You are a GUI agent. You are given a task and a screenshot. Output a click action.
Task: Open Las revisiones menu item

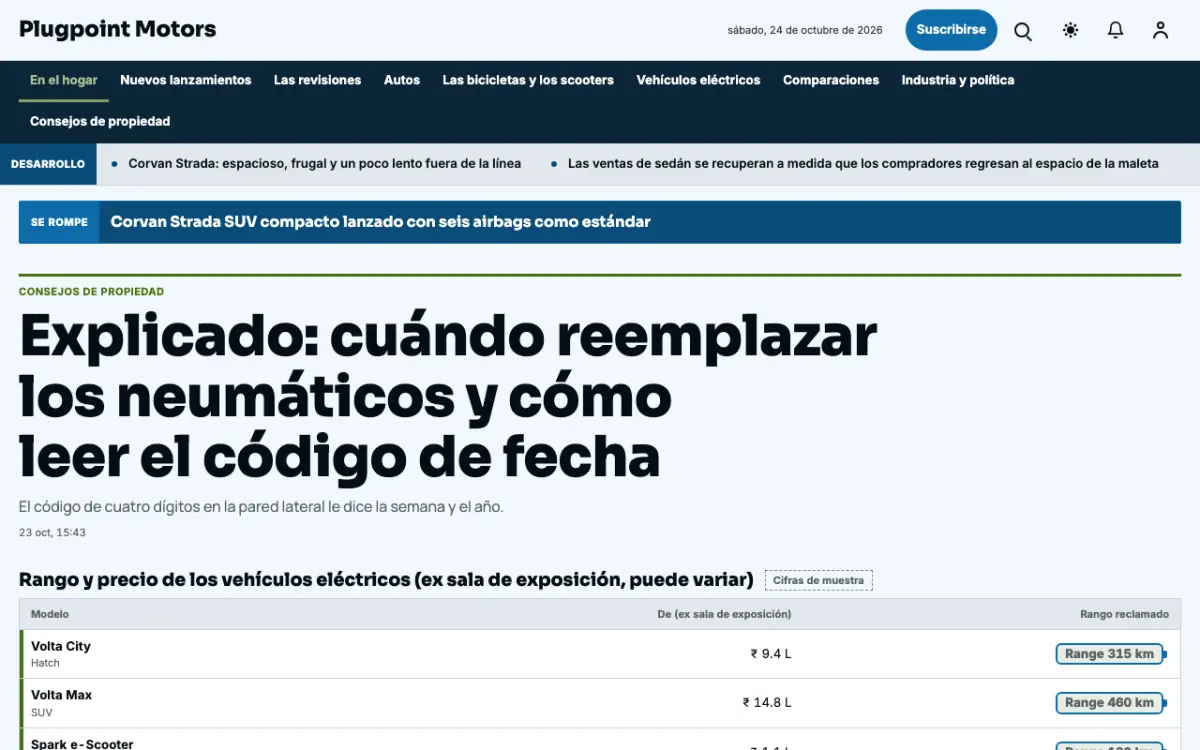click(x=317, y=80)
